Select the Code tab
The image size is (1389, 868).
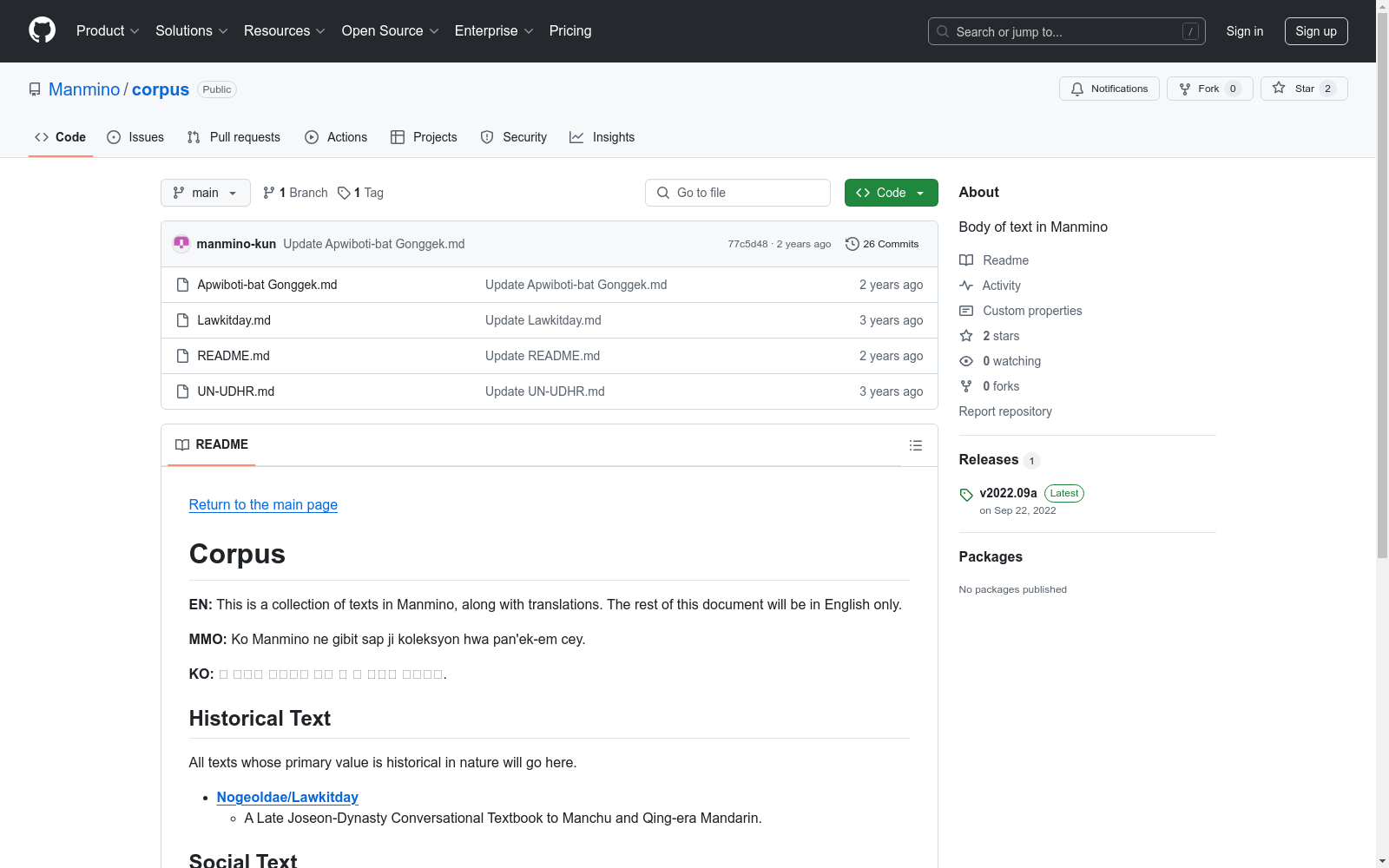pos(61,137)
